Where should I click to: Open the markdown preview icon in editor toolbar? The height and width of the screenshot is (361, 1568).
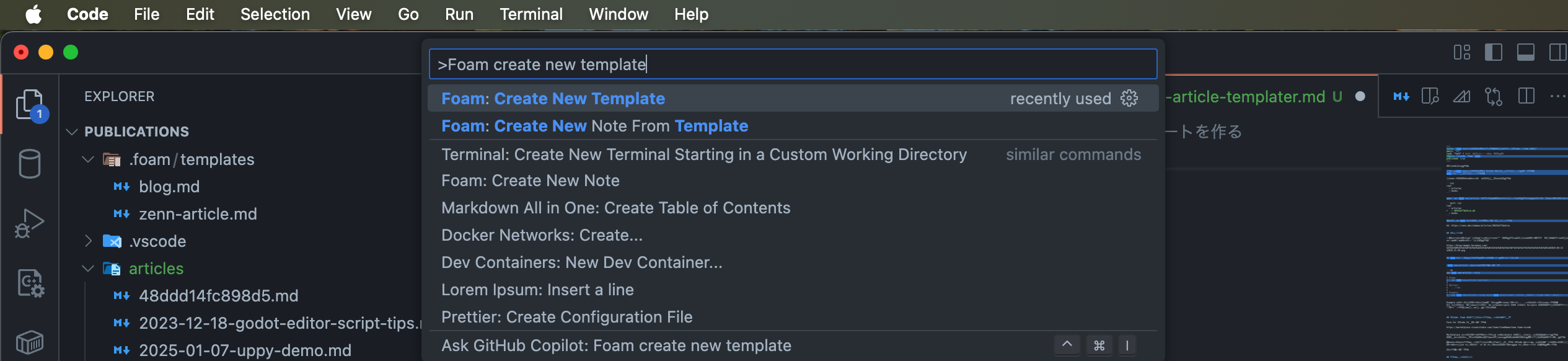click(x=1401, y=97)
